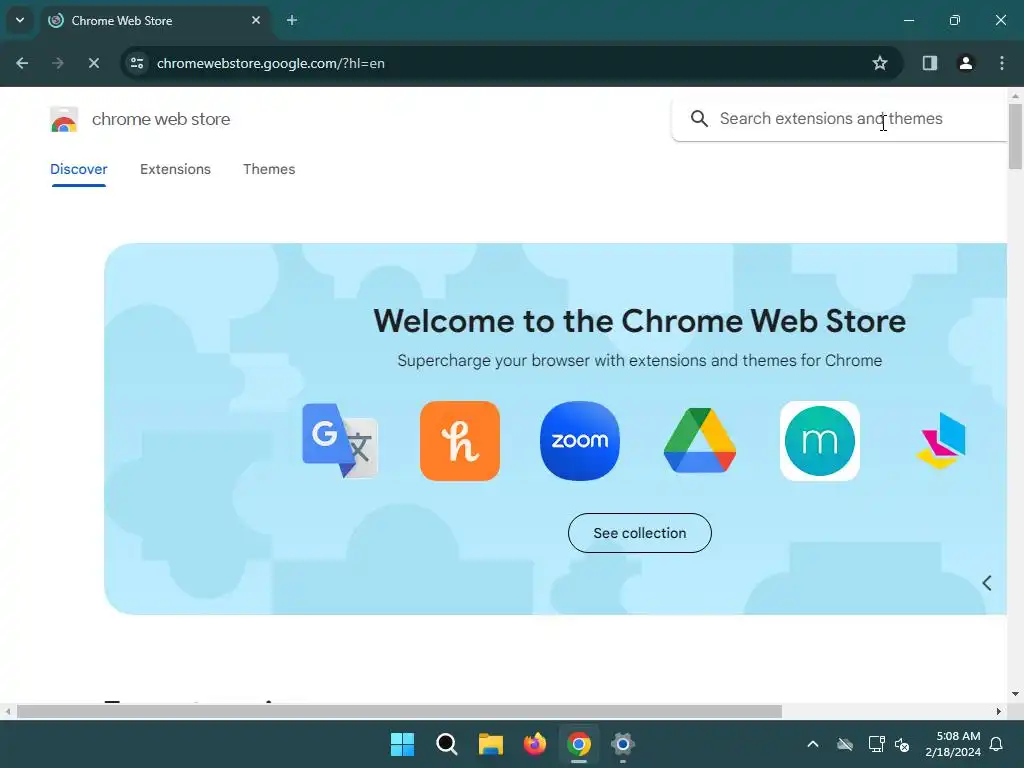Open the Chrome side panel

coord(930,63)
